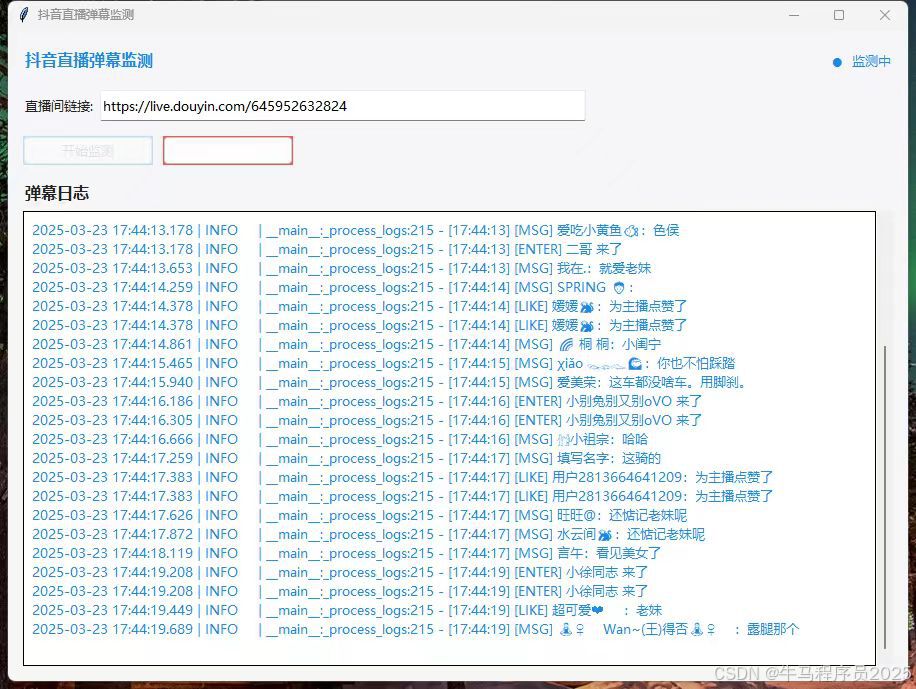Viewport: 916px width, 689px height.
Task: Click the greyed-out 开始监测 button
Action: tap(88, 151)
